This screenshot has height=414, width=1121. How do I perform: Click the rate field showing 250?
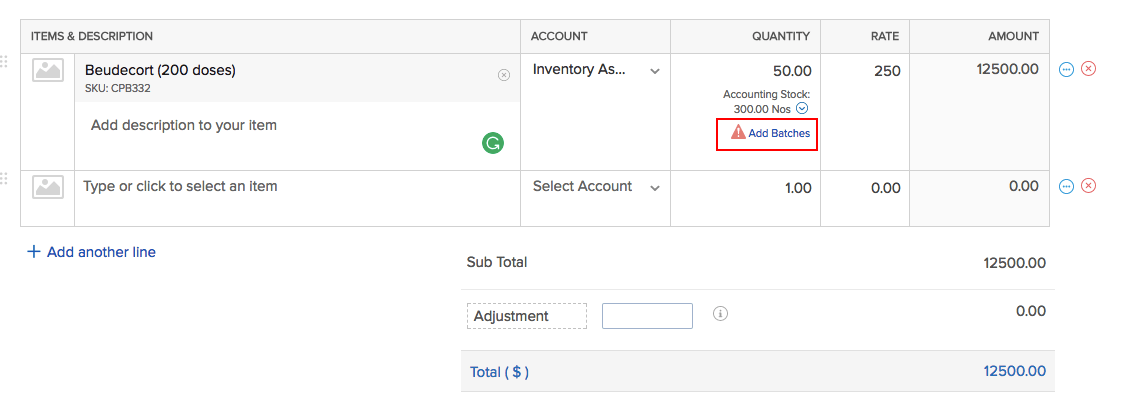(x=865, y=71)
